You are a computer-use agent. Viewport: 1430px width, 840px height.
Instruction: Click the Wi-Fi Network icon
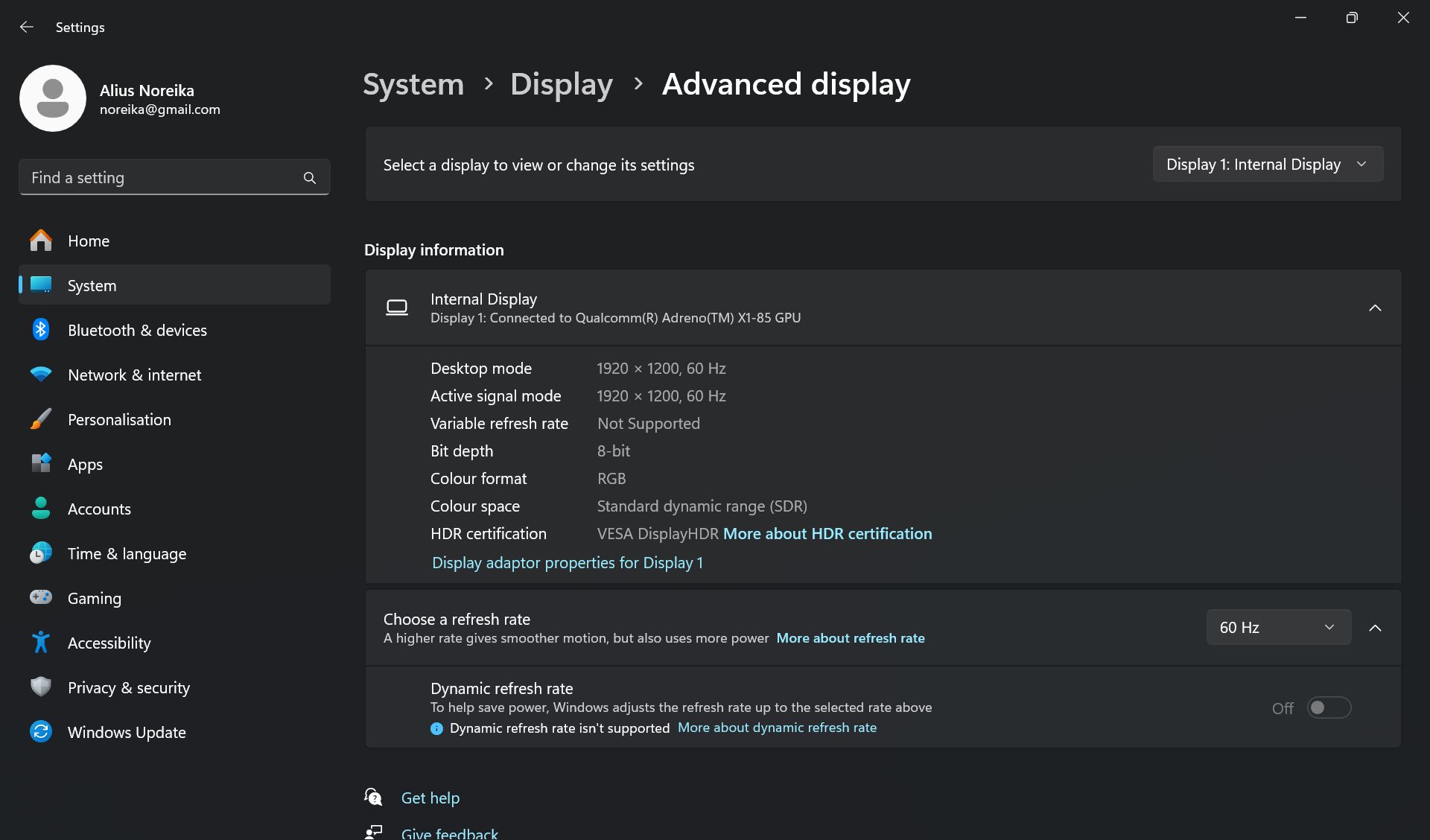coord(41,375)
